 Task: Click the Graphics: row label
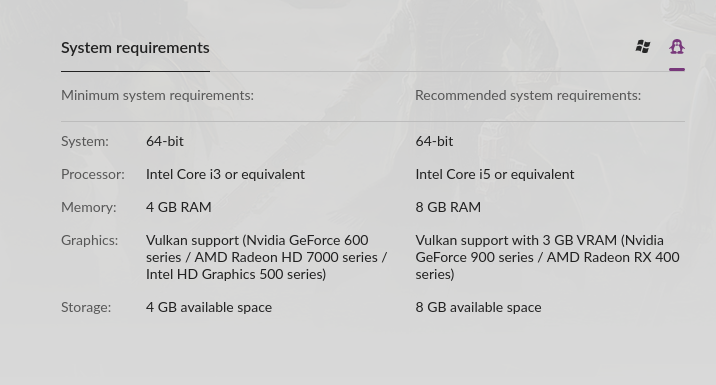90,240
